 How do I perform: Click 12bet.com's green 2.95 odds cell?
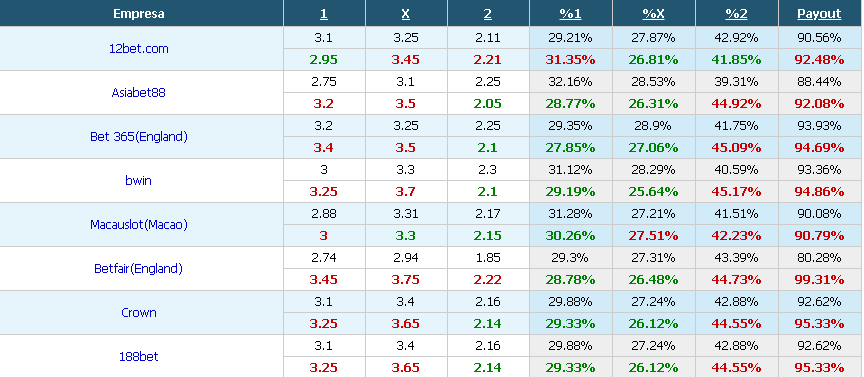(323, 60)
